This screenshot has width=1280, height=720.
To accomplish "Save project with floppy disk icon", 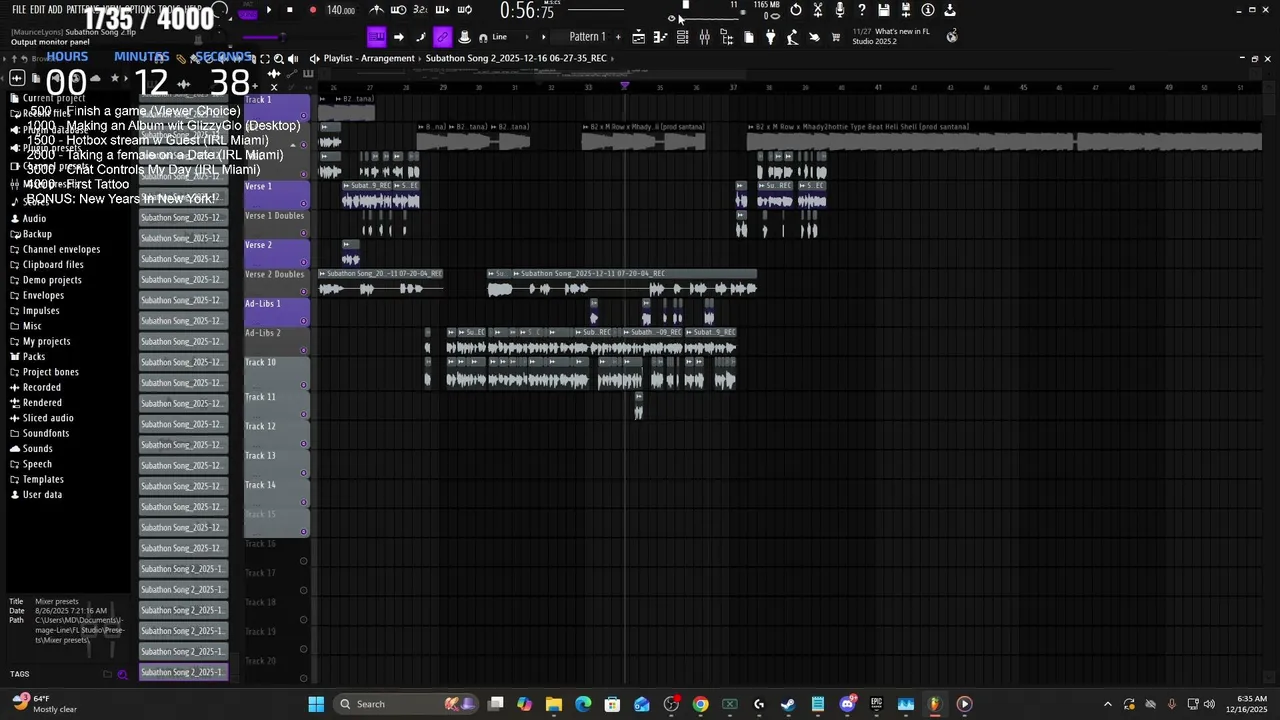I will [884, 10].
